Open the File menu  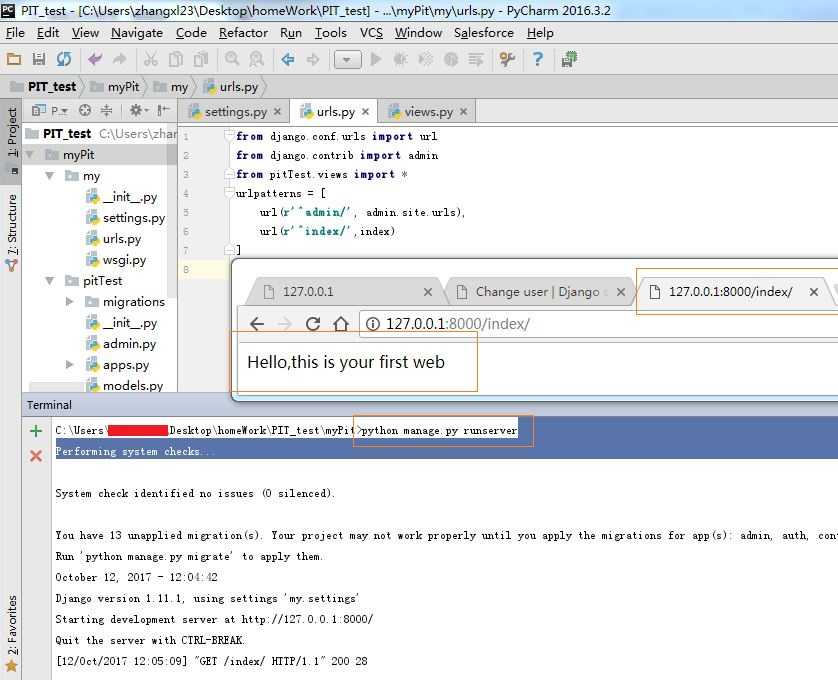click(x=15, y=33)
